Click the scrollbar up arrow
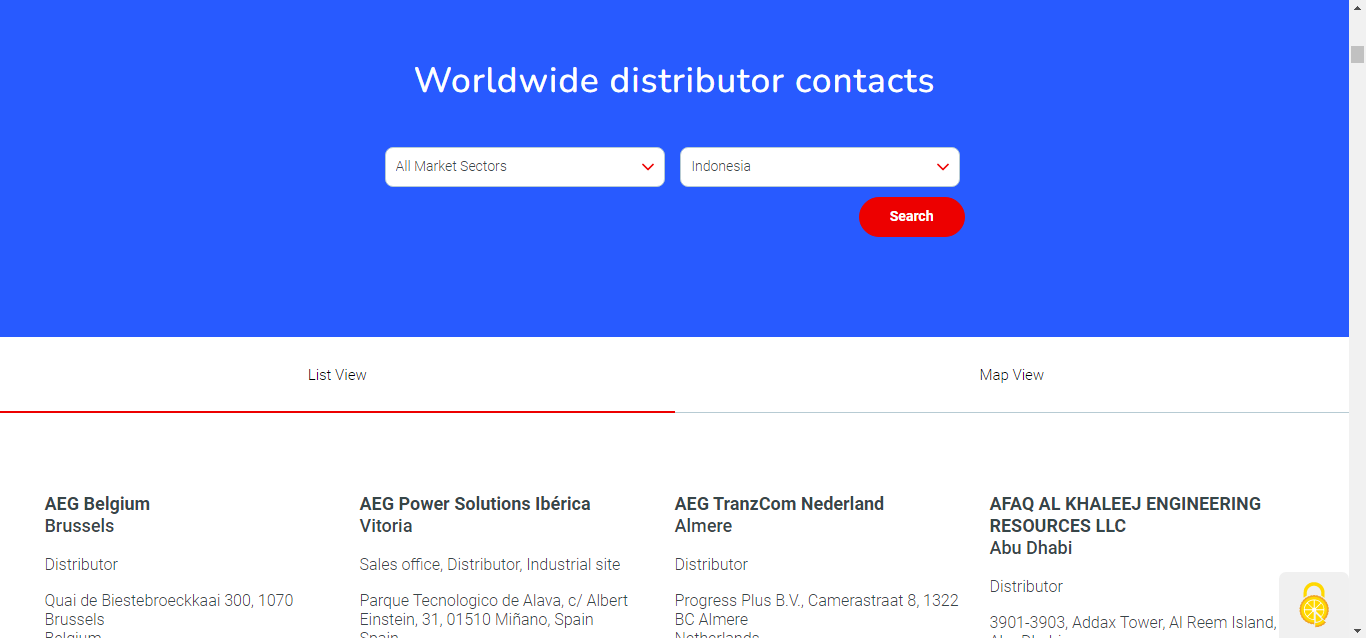This screenshot has width=1366, height=638. coord(1357,8)
